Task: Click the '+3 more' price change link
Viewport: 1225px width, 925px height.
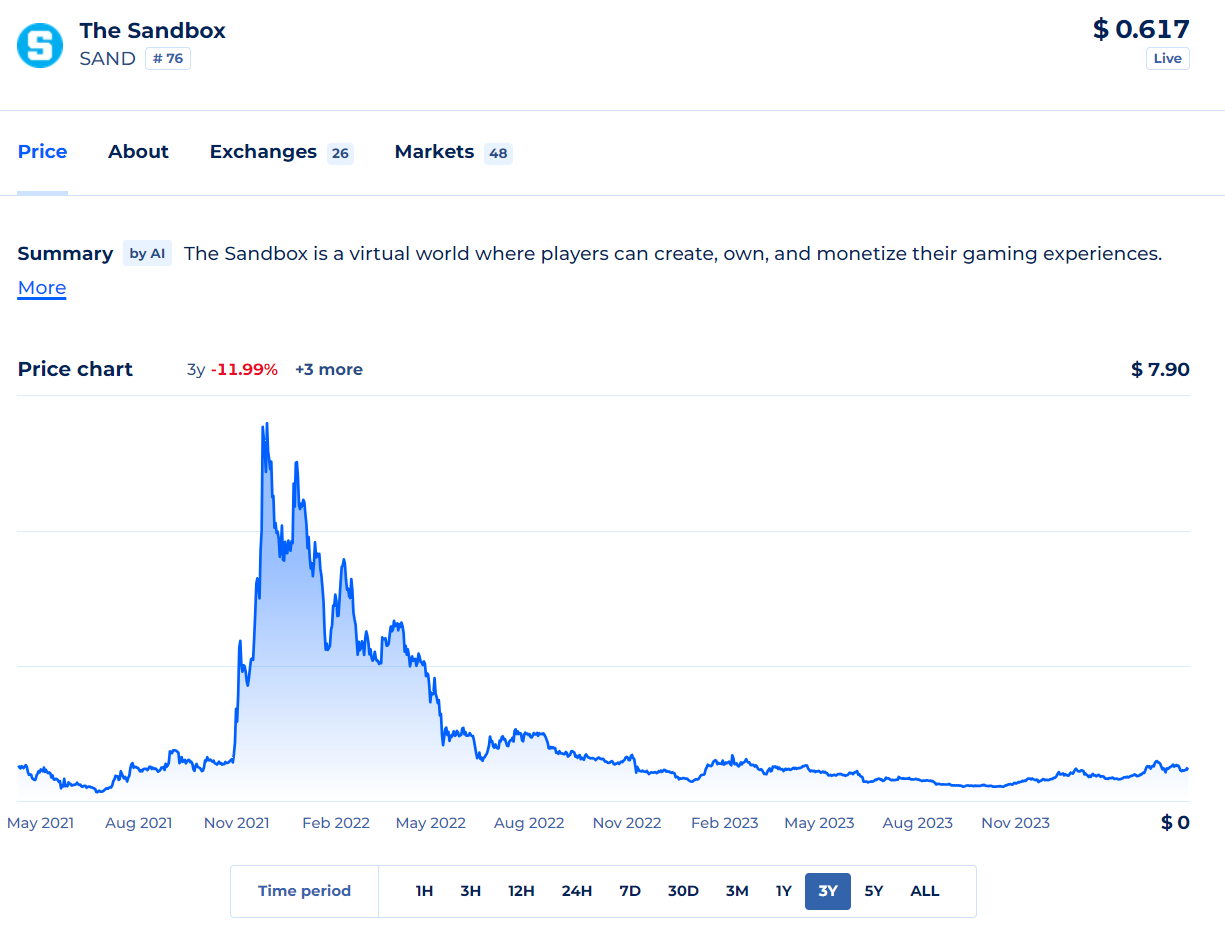Action: click(x=329, y=370)
